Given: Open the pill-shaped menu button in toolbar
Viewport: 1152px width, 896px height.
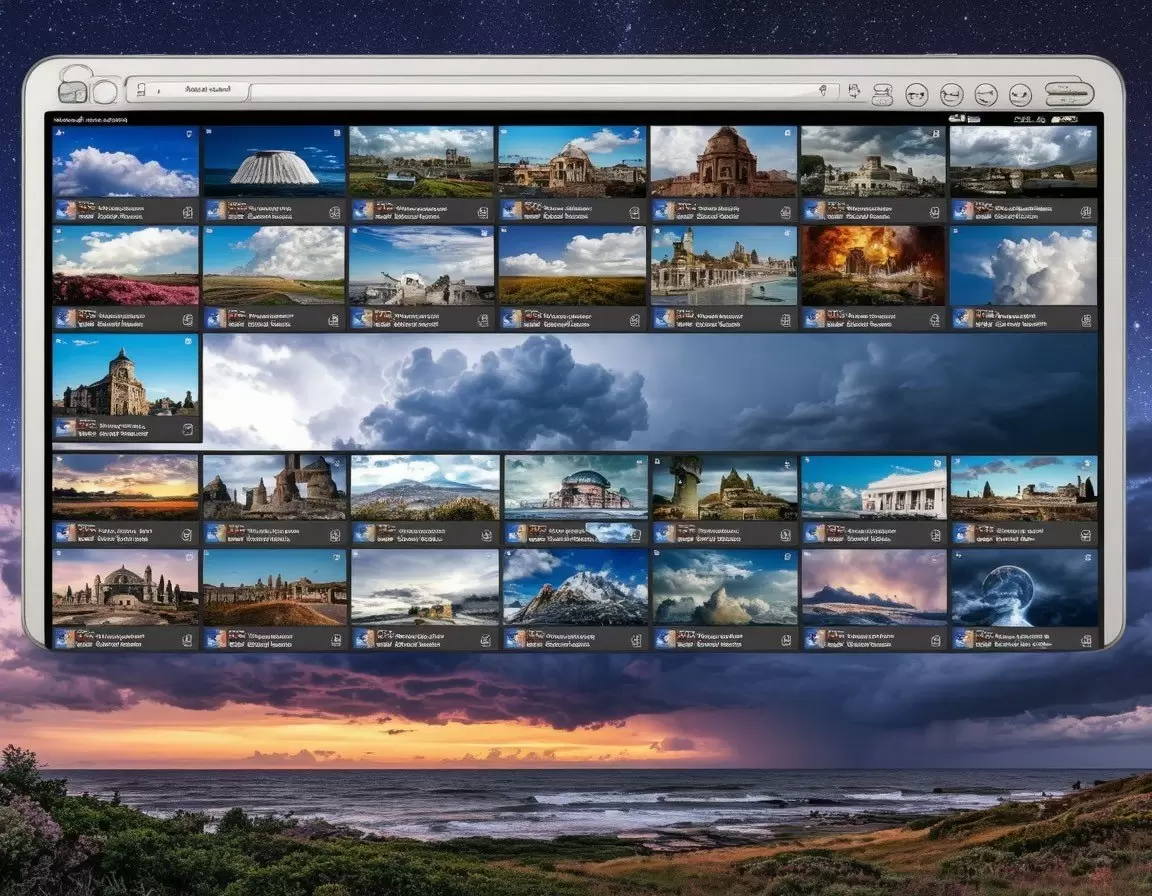Looking at the screenshot, I should [1069, 94].
